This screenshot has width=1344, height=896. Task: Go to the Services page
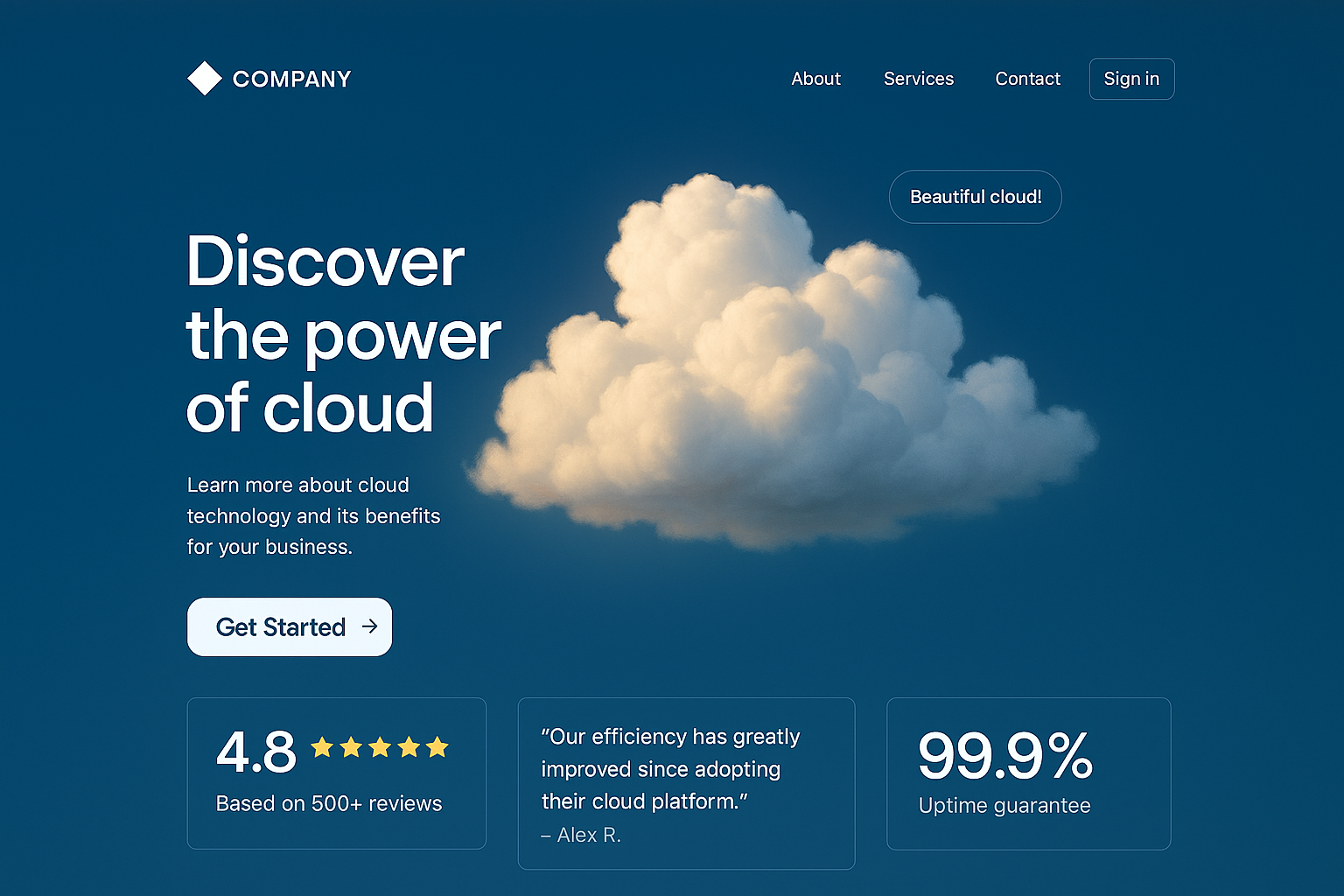click(918, 79)
